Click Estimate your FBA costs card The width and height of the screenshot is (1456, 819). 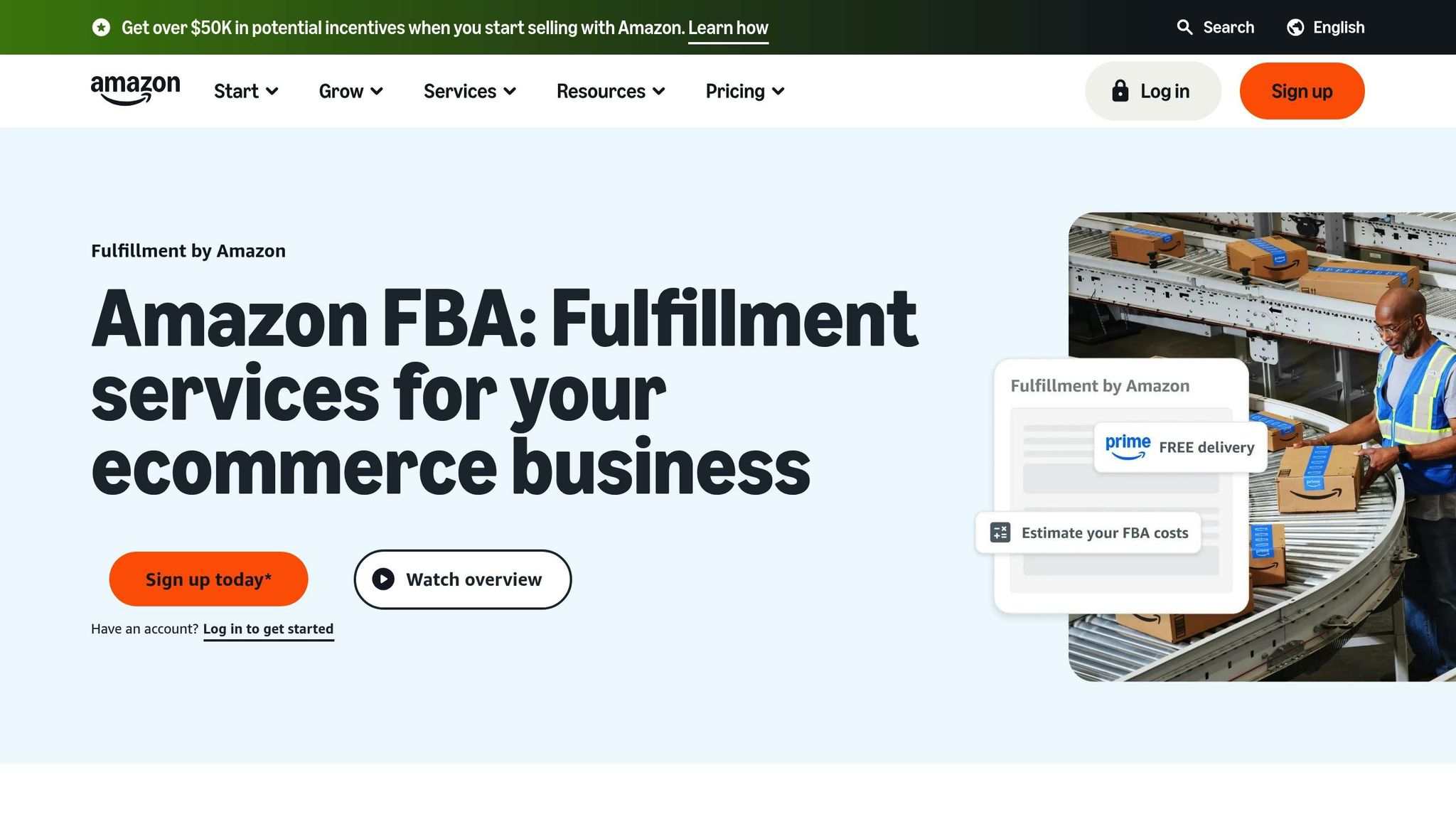tap(1088, 532)
